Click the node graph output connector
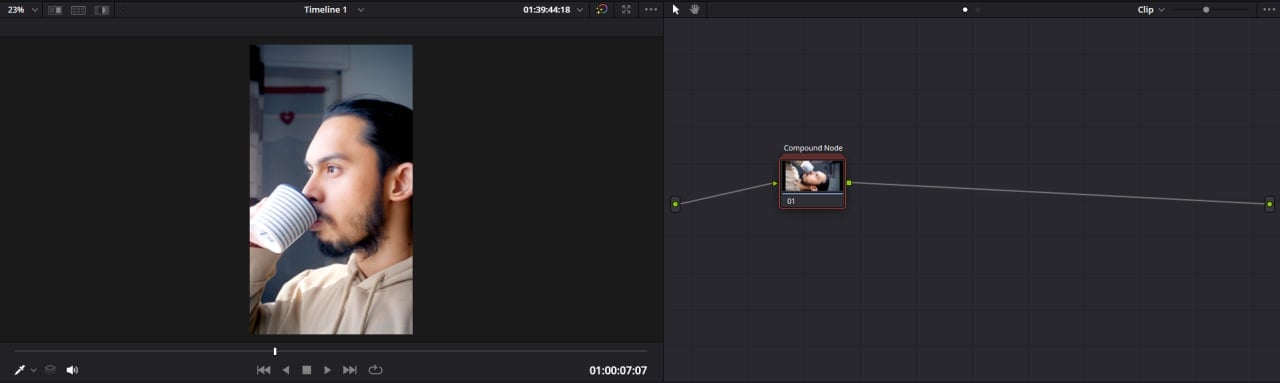 (1270, 204)
